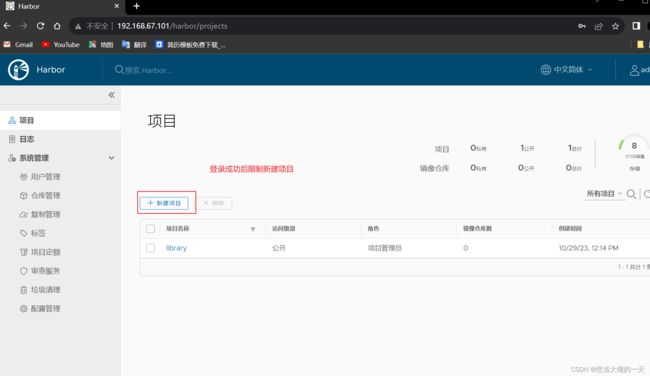
Task: Collapse the sidebar with double-chevron icon
Action: [x=112, y=95]
